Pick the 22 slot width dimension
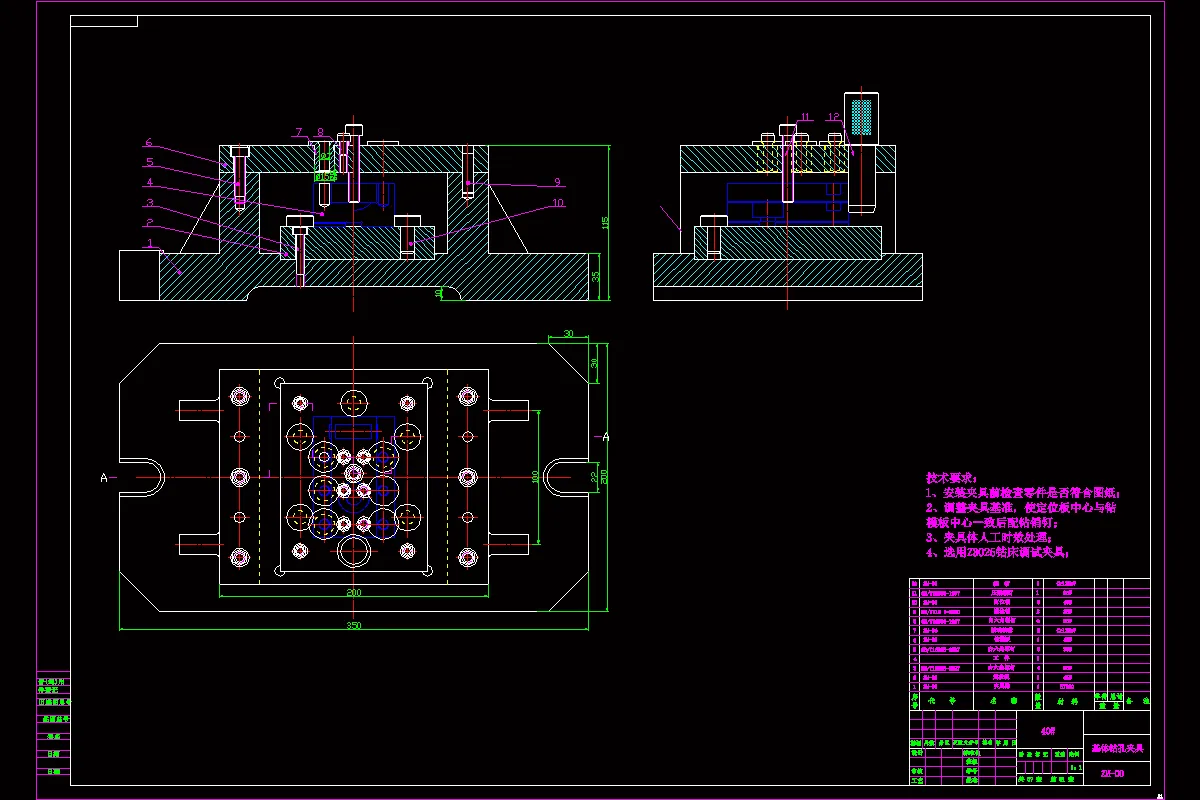Viewport: 1200px width, 800px height. pyautogui.click(x=594, y=479)
